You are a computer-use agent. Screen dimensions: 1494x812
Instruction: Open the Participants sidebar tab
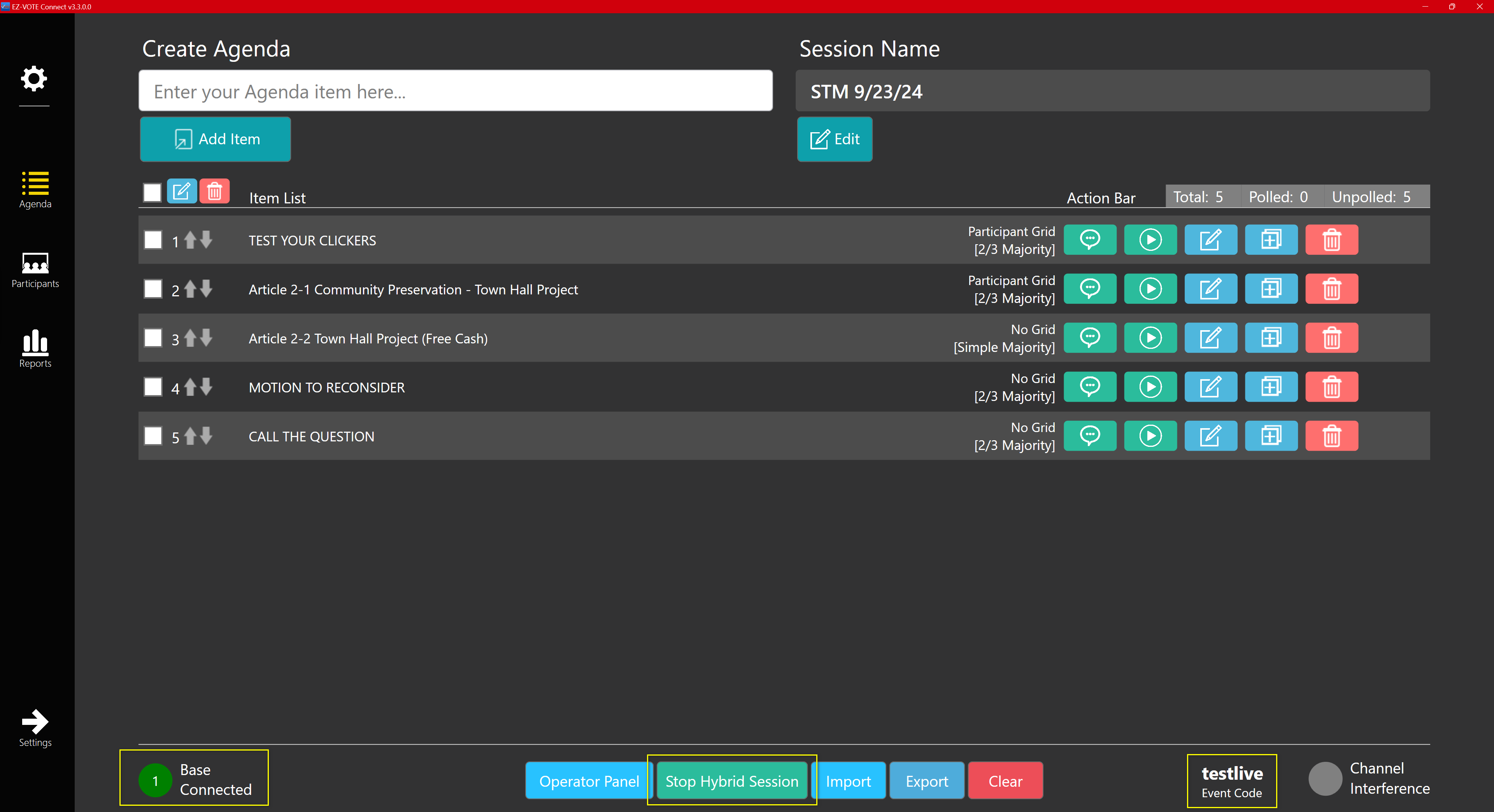pyautogui.click(x=35, y=269)
